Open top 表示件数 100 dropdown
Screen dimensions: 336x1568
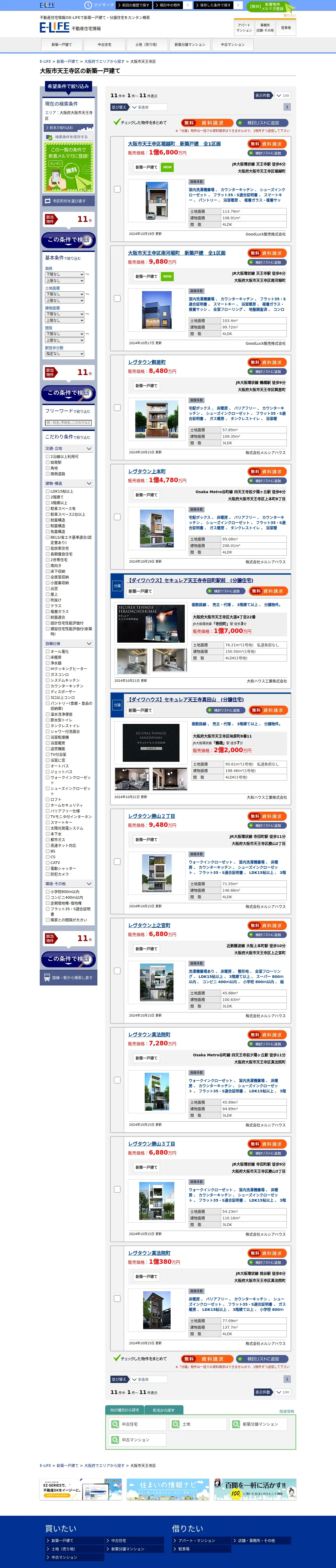(x=282, y=96)
